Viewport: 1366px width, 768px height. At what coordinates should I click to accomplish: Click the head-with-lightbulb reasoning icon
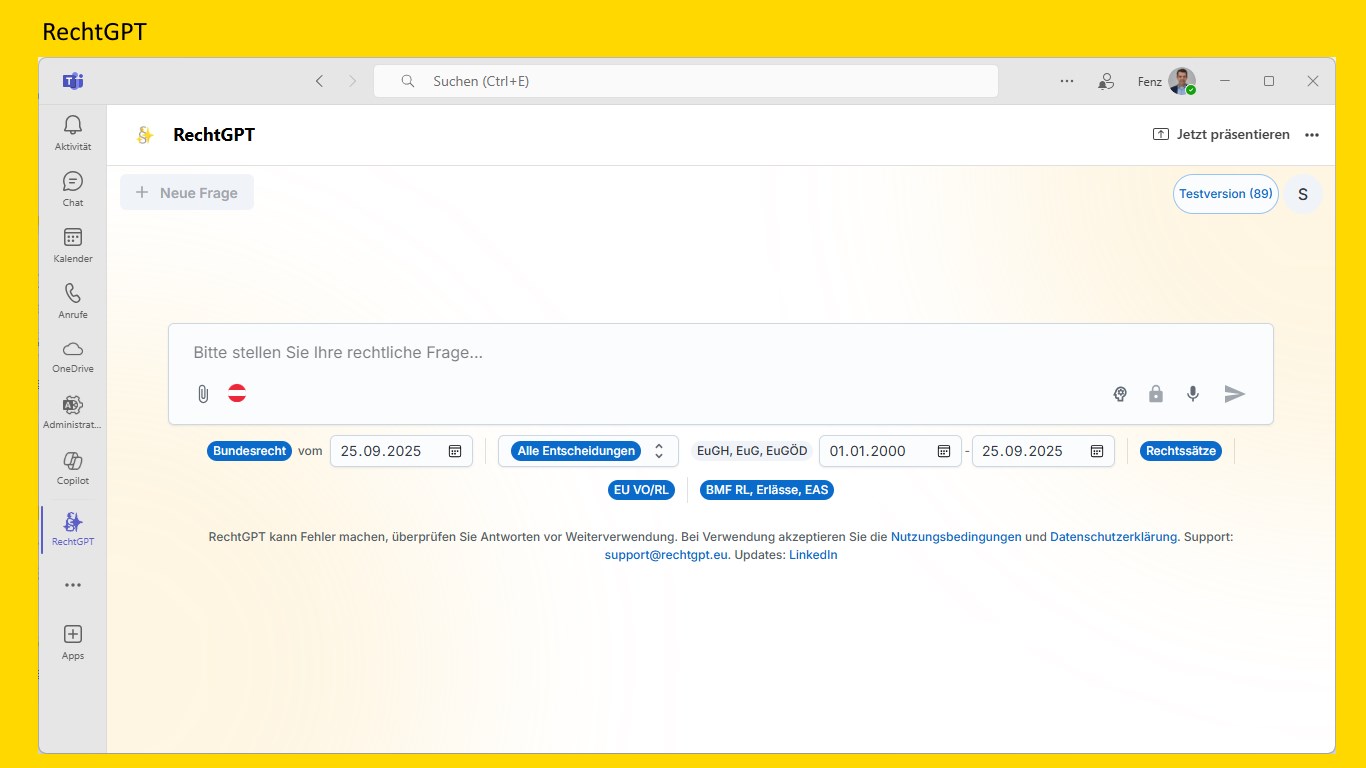click(1120, 394)
